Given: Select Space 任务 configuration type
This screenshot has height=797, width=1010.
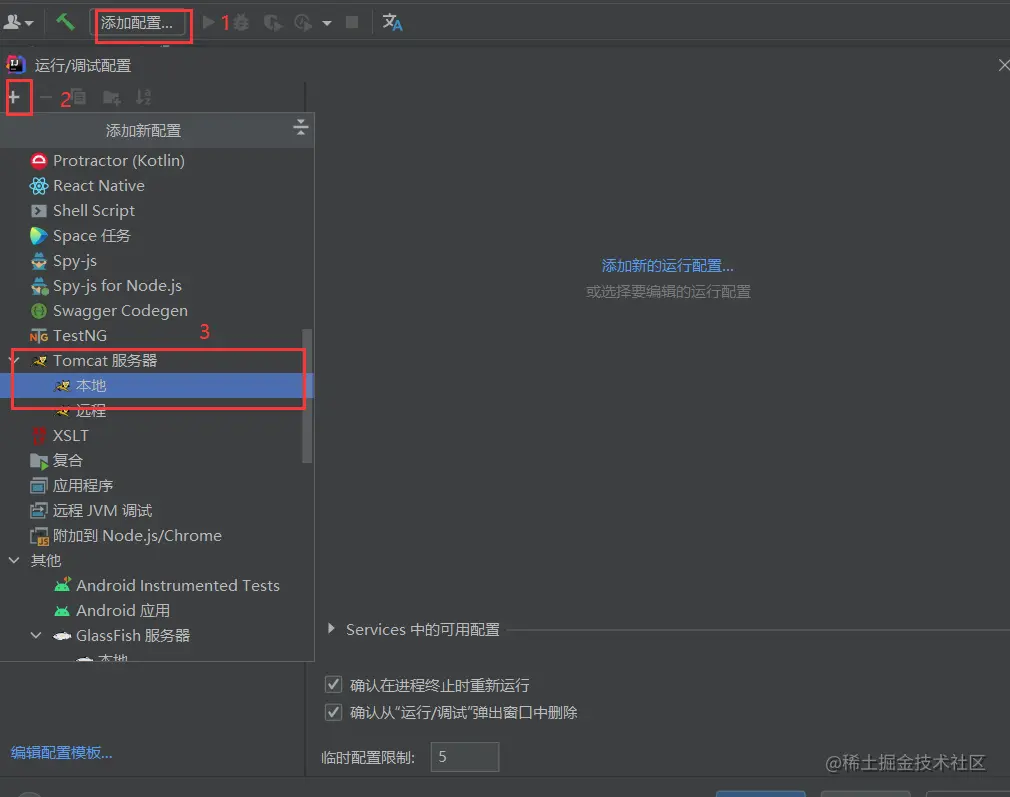Looking at the screenshot, I should 157,236.
